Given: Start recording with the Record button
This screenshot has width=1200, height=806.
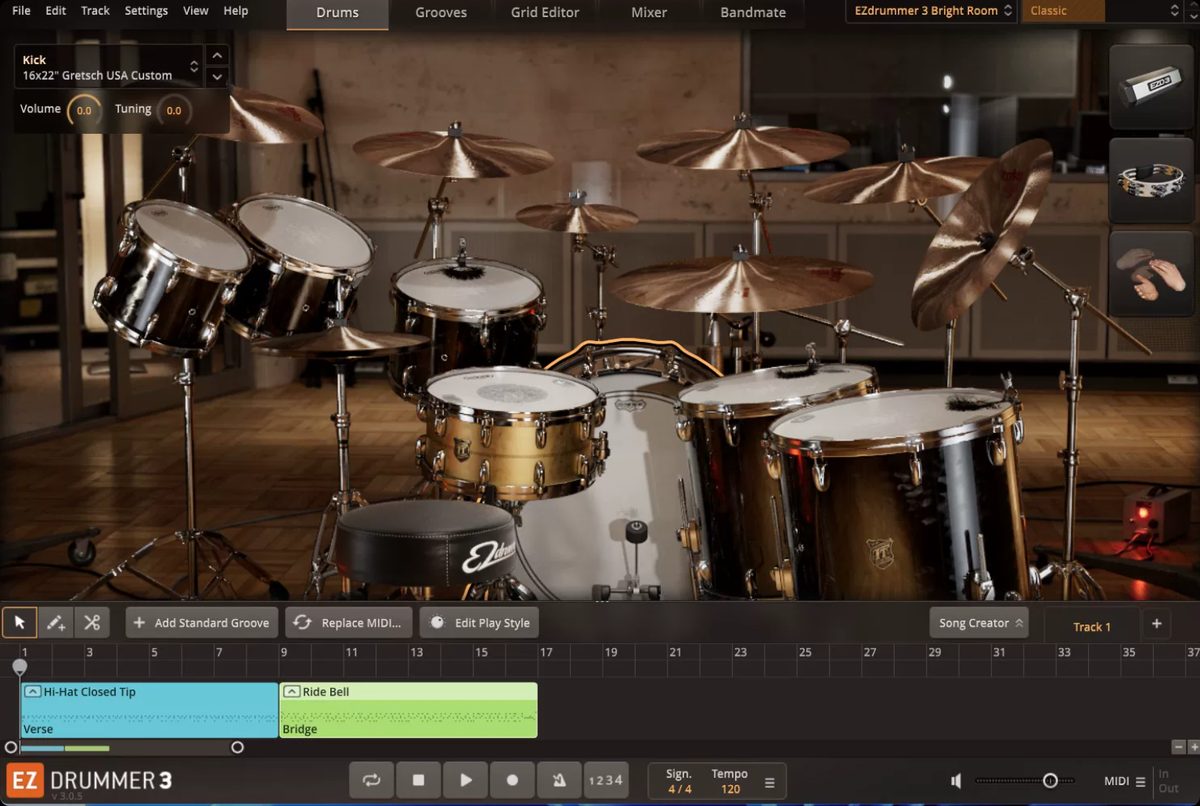Looking at the screenshot, I should click(x=513, y=780).
